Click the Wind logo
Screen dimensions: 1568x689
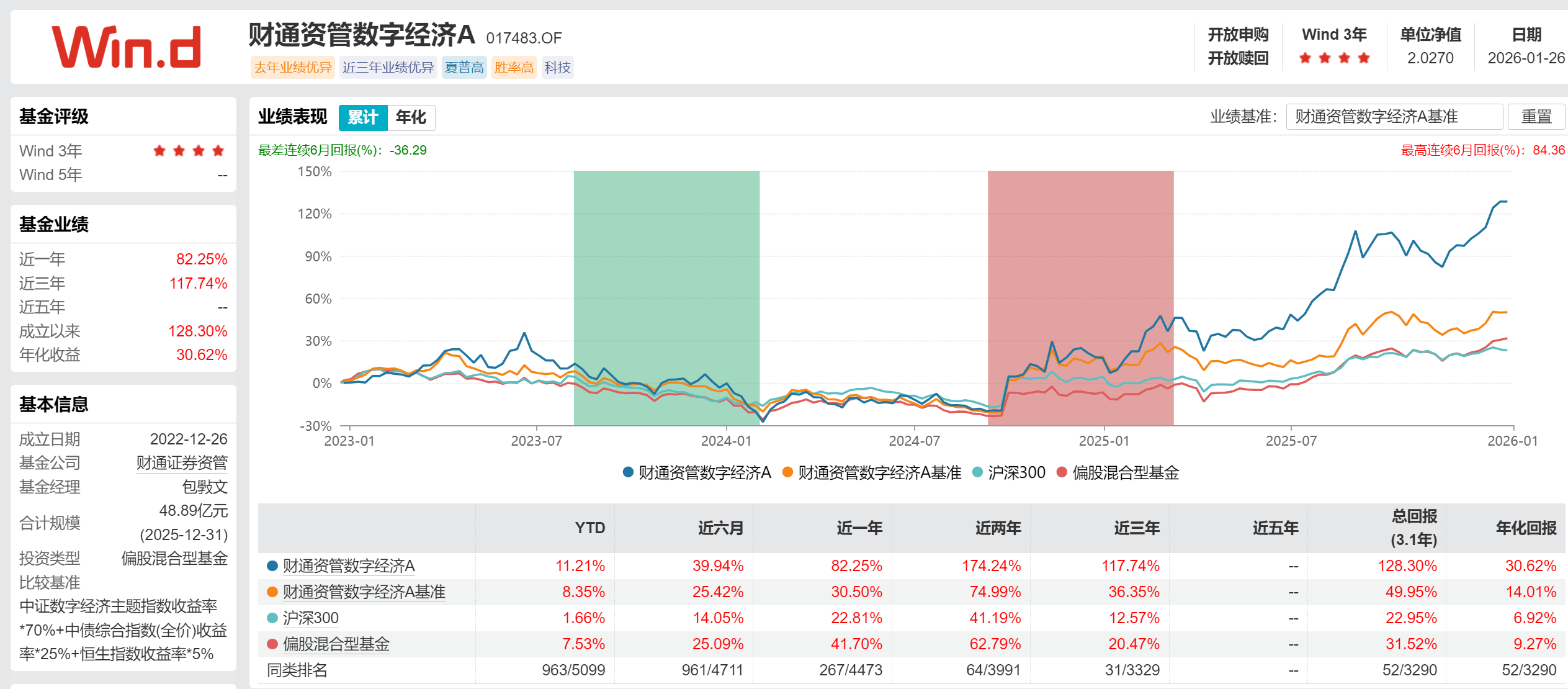pyautogui.click(x=127, y=47)
